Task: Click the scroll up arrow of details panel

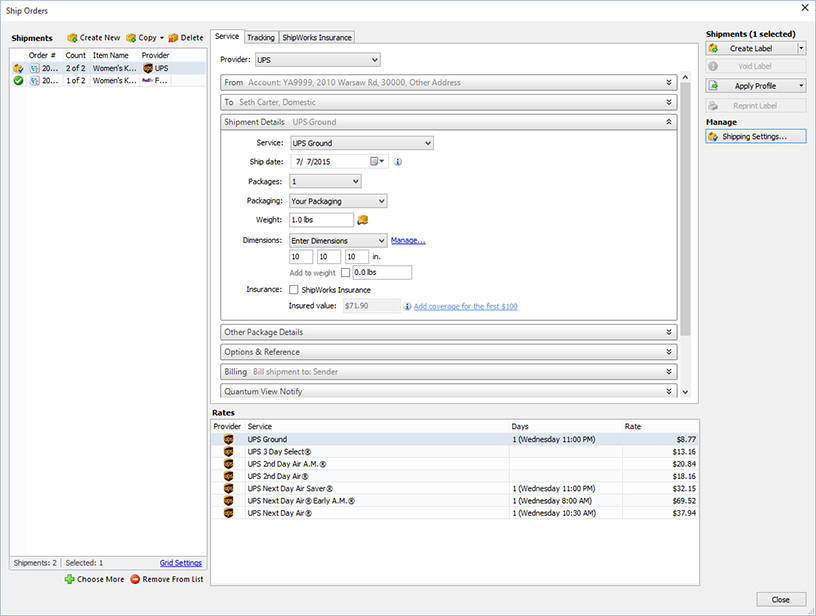Action: [685, 78]
